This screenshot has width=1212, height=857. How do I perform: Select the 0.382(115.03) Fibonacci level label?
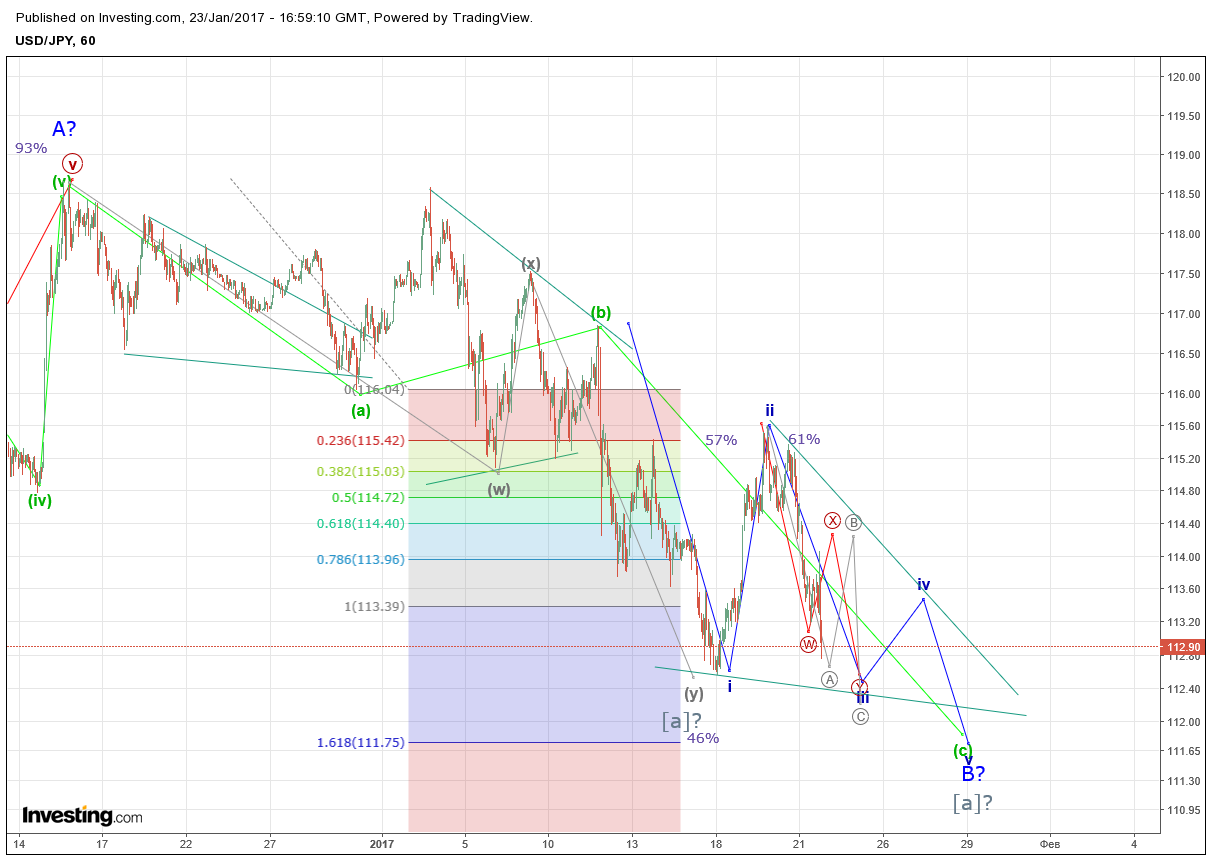[360, 472]
